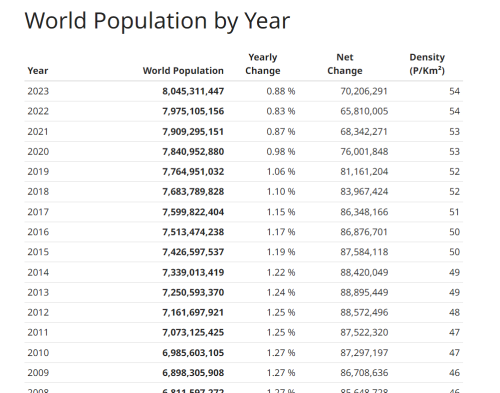Click density value 51 in 2017 row
This screenshot has width=500, height=393.
click(454, 212)
